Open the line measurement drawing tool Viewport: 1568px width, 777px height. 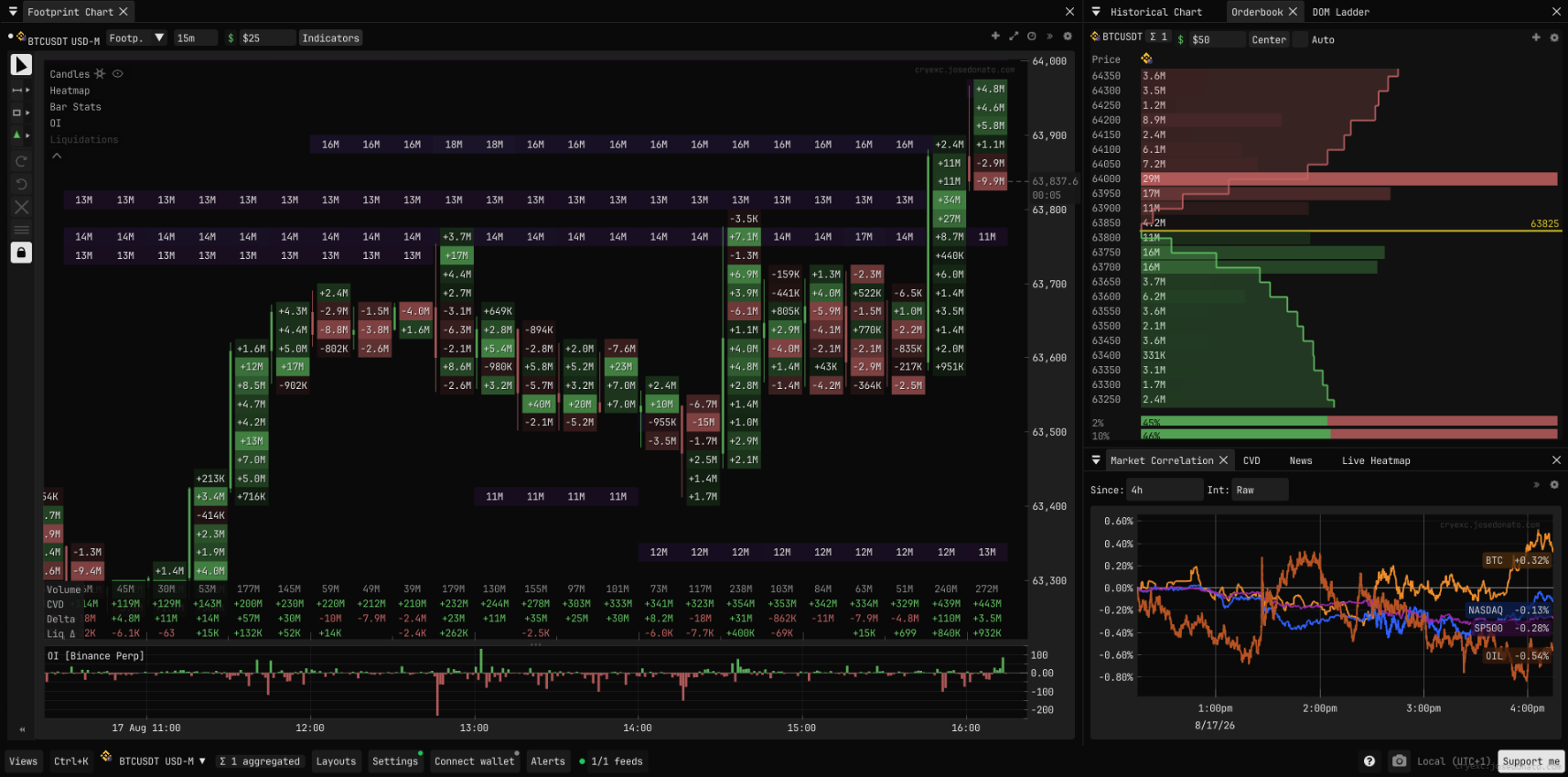(x=17, y=90)
